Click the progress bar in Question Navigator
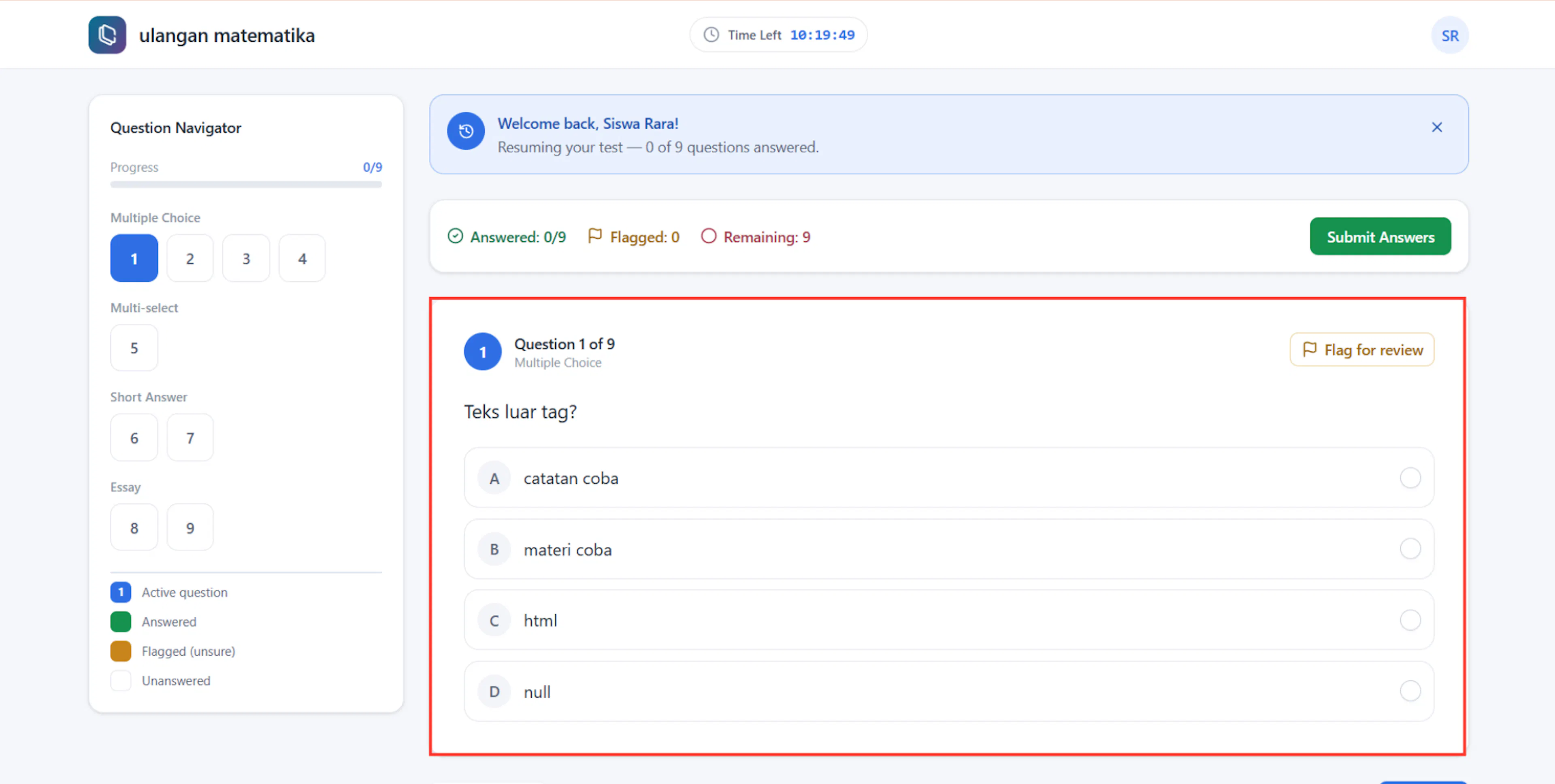 coord(246,185)
